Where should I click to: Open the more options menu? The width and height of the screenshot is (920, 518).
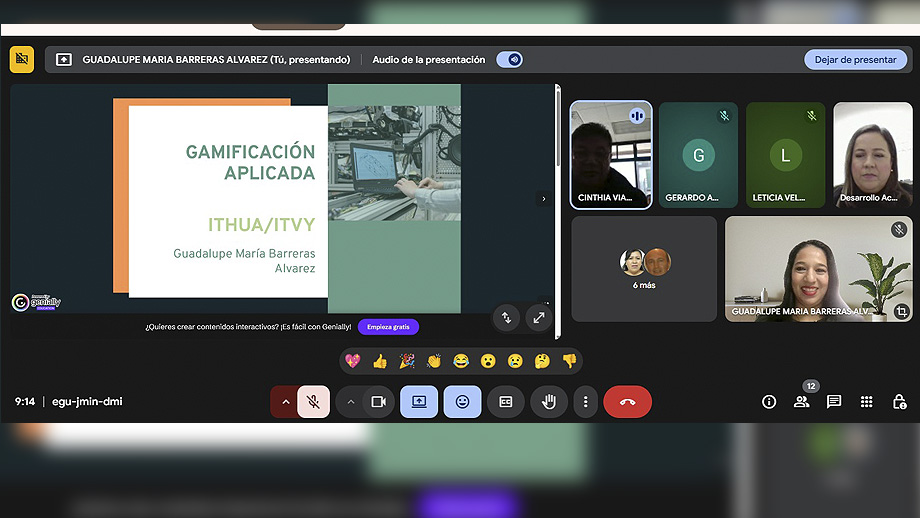[x=586, y=402]
